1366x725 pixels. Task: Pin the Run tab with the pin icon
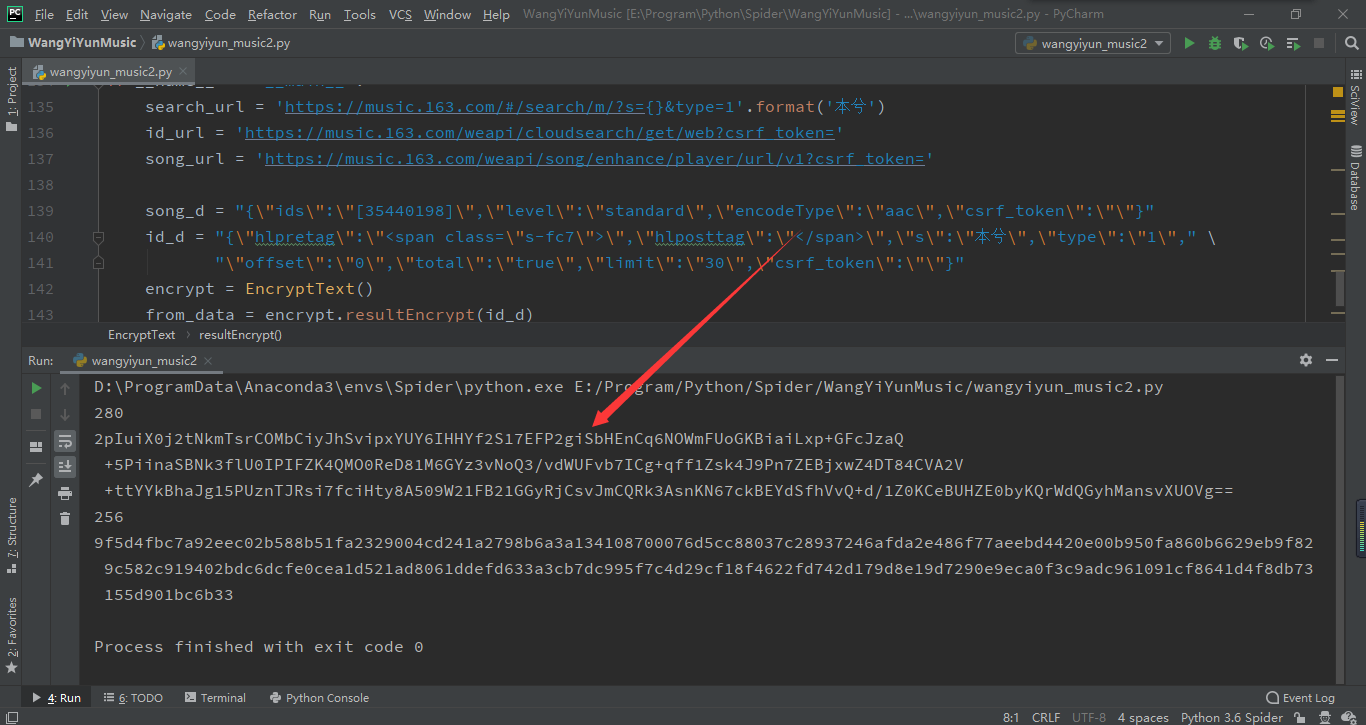(36, 480)
